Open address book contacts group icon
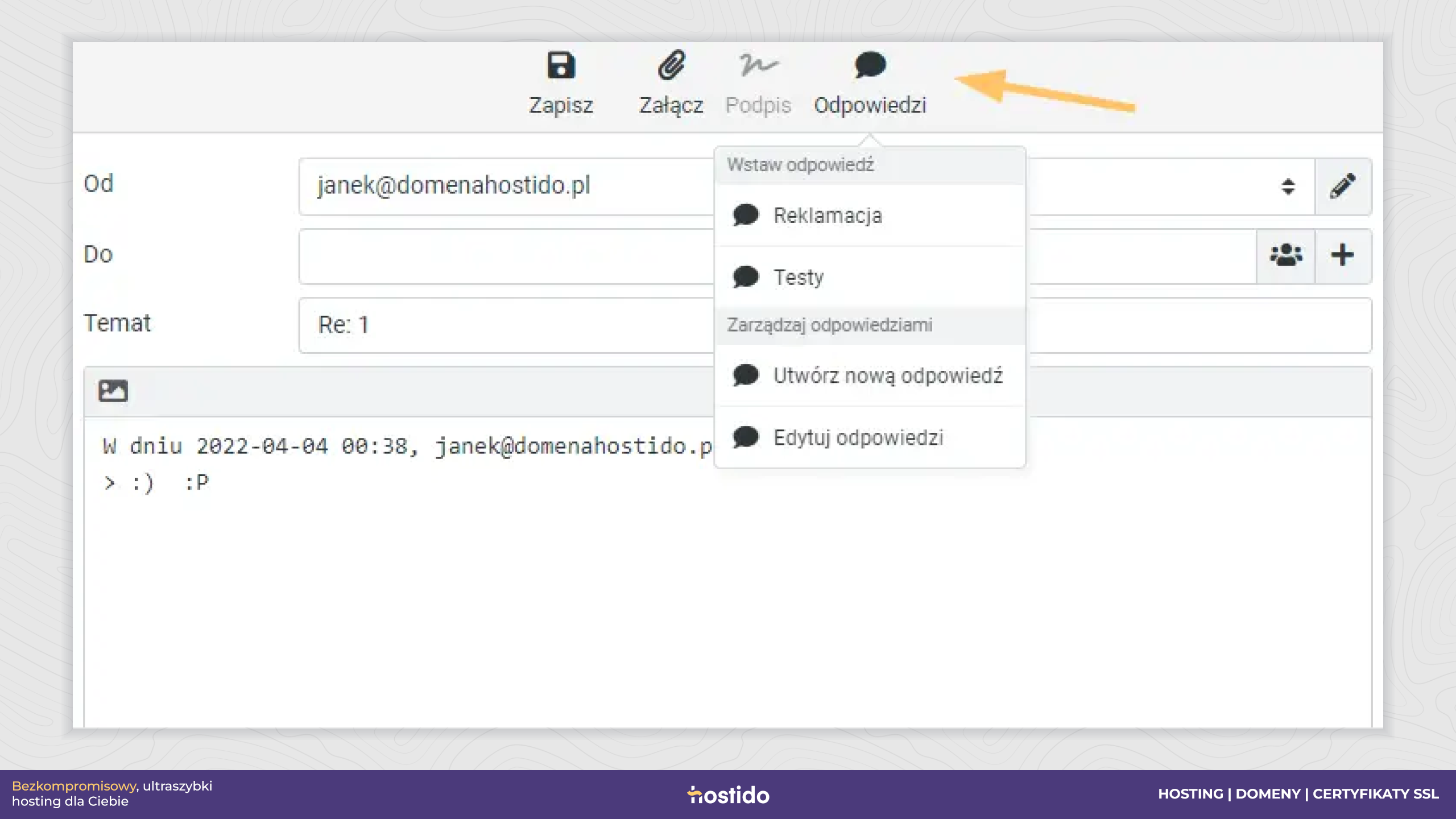Viewport: 1456px width, 819px height. pos(1285,255)
